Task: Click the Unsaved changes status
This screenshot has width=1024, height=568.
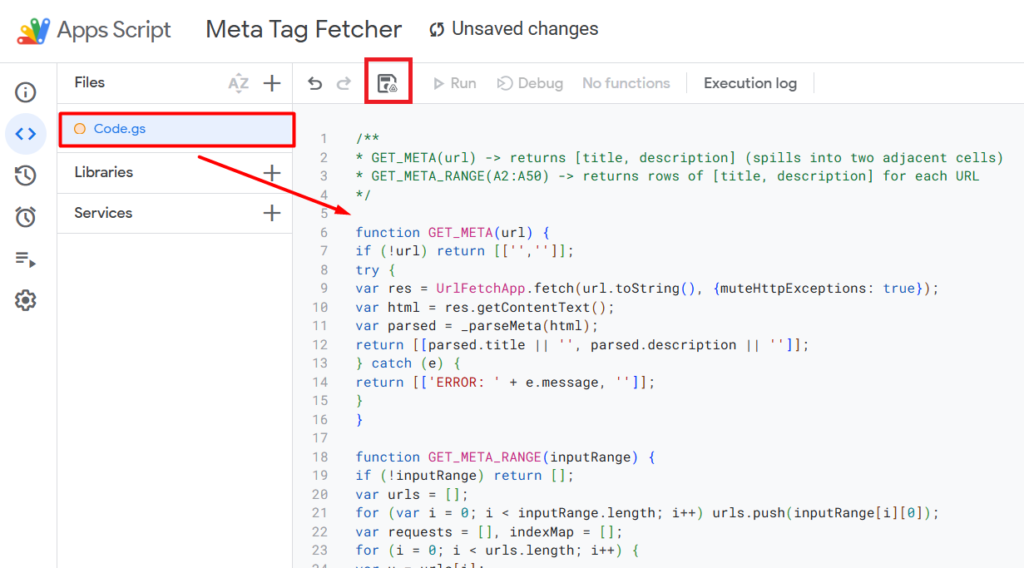Action: point(524,29)
